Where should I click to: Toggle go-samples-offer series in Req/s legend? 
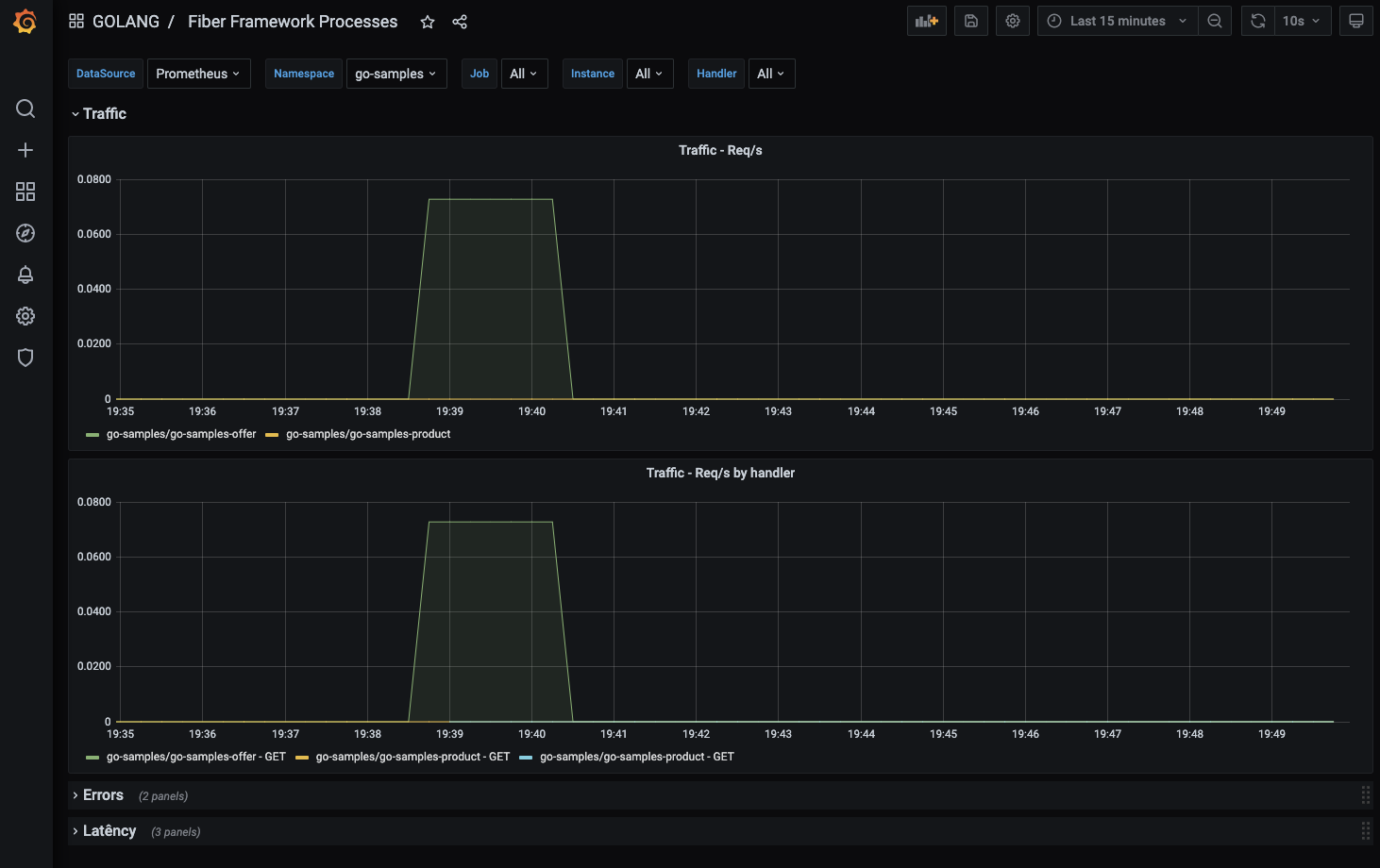tap(180, 434)
